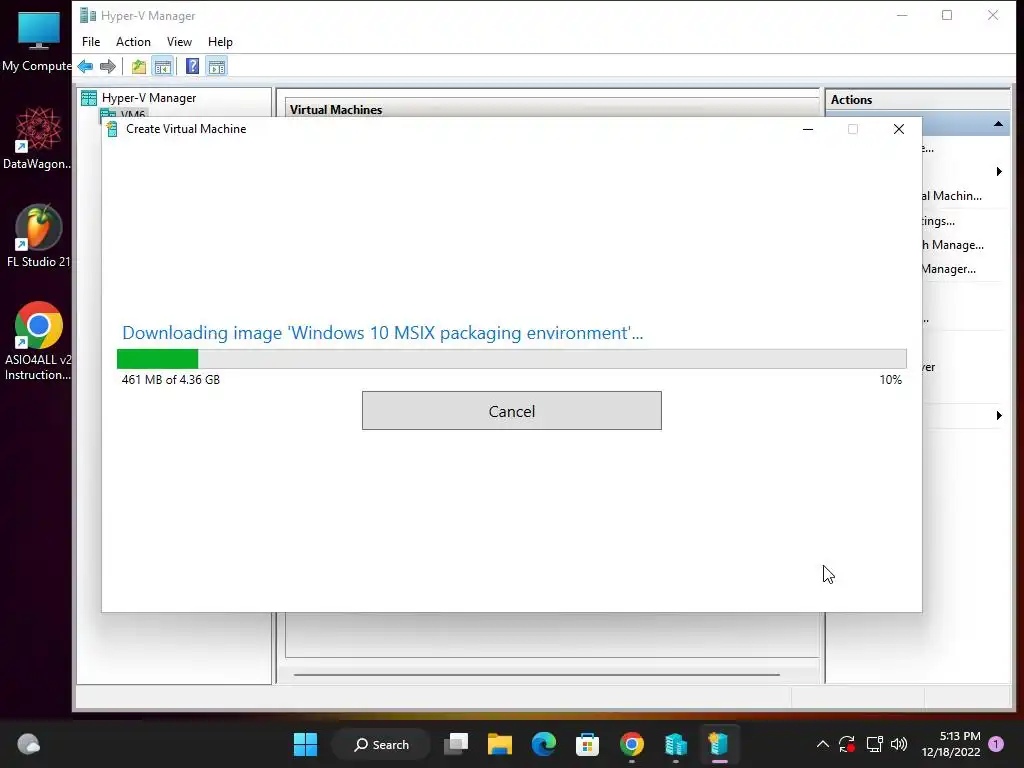Close the Create Virtual Machine dialog
This screenshot has height=768, width=1024.
point(899,129)
